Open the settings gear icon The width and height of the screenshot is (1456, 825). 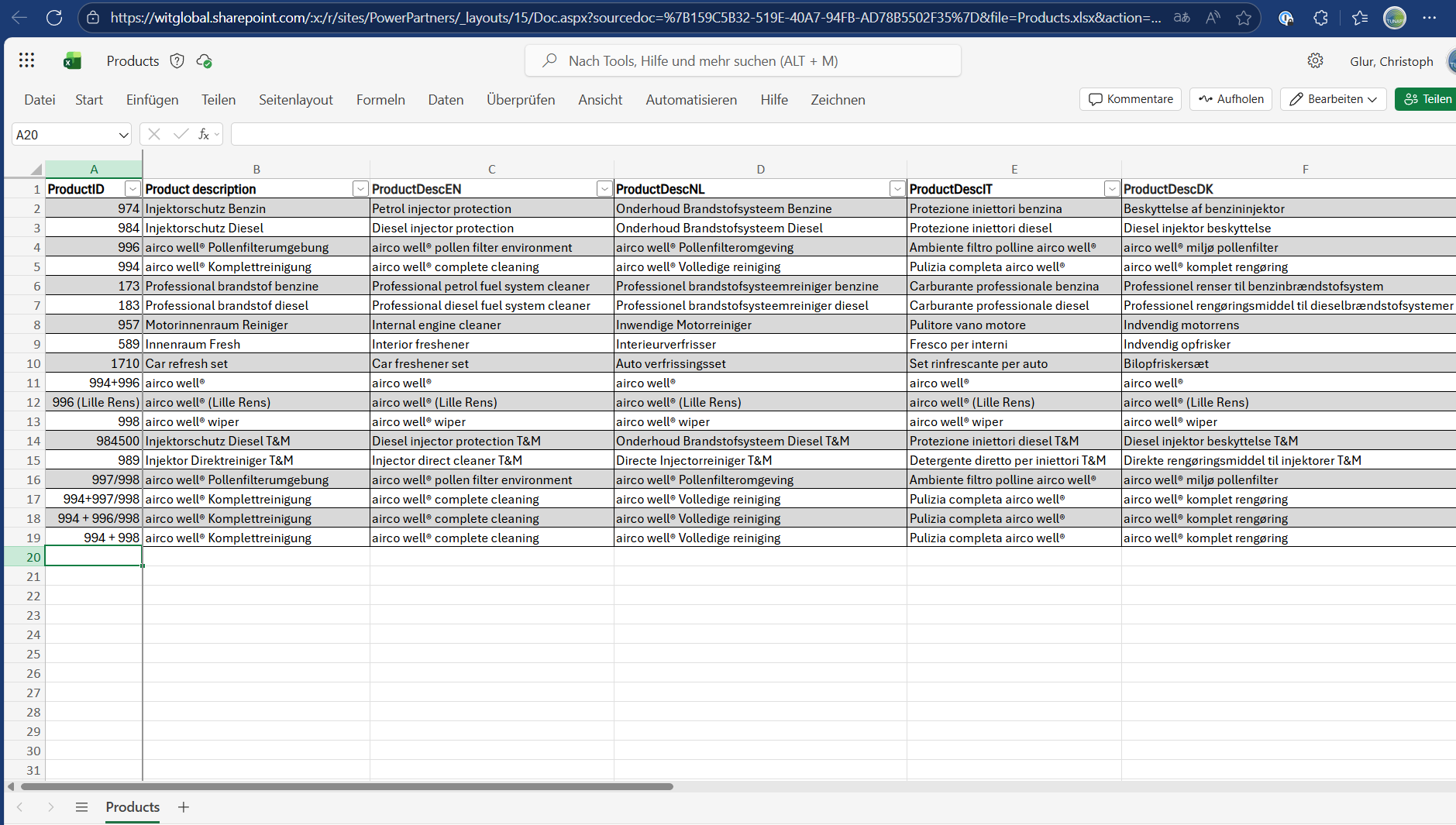(x=1315, y=60)
